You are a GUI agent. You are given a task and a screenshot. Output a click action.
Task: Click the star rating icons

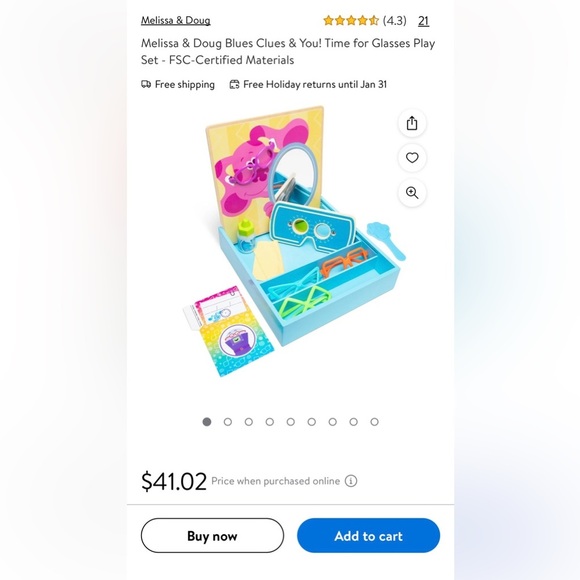[x=351, y=20]
